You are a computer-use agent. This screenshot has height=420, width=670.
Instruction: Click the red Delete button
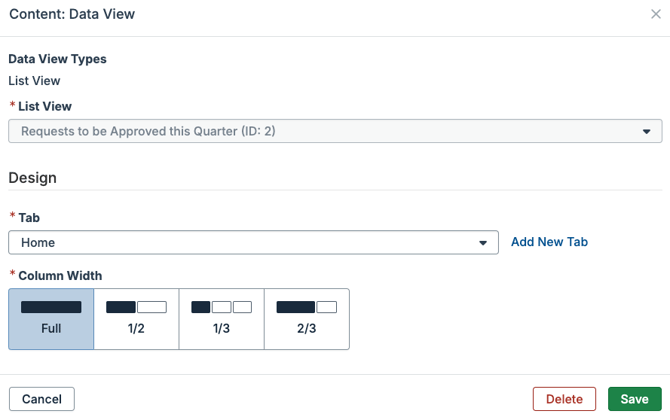[x=564, y=399]
